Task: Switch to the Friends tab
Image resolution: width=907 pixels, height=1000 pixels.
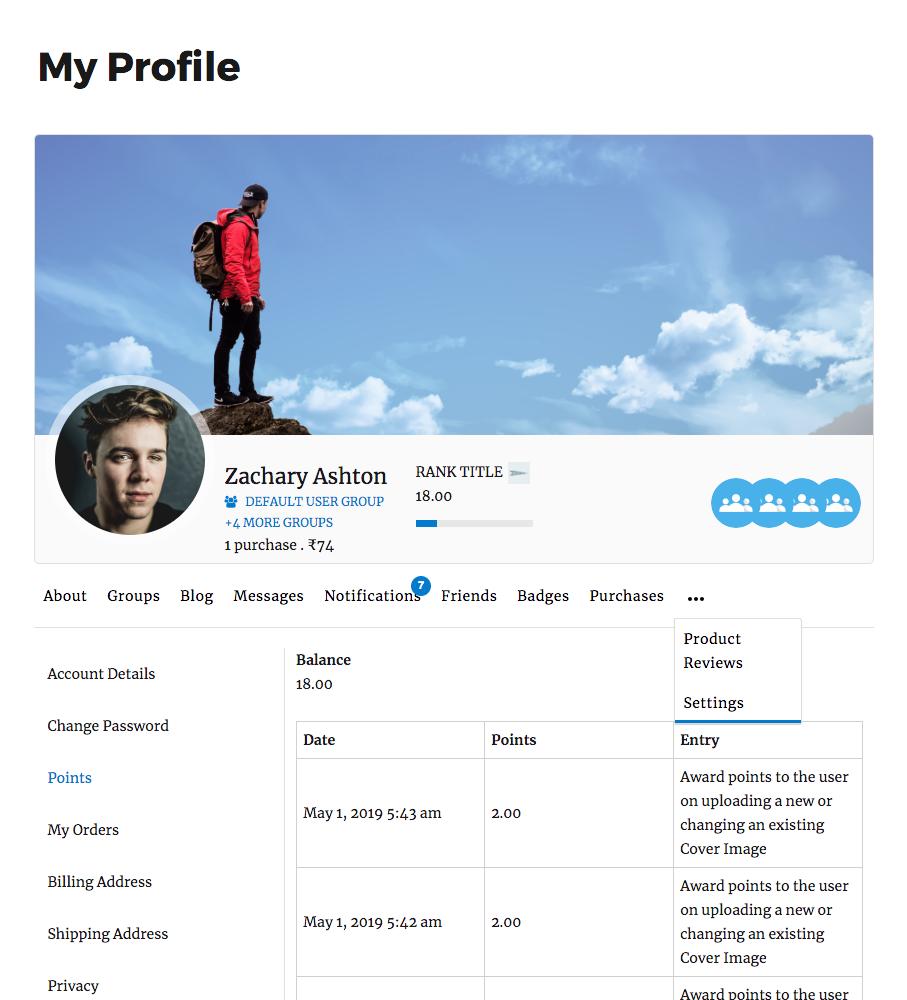Action: tap(469, 596)
